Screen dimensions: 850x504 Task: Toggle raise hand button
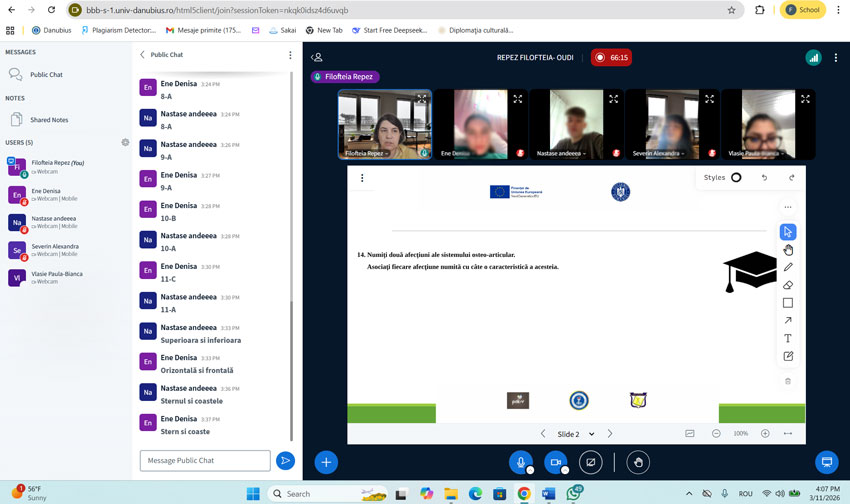point(637,462)
